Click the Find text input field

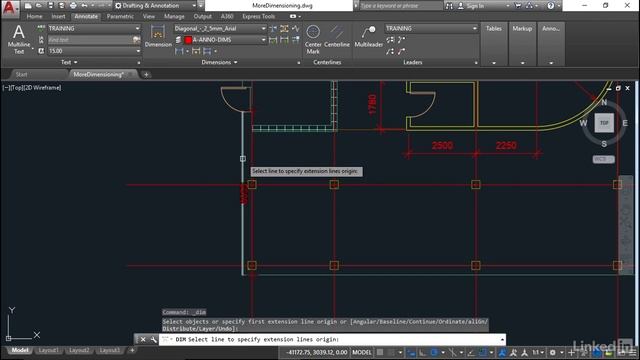pos(90,40)
